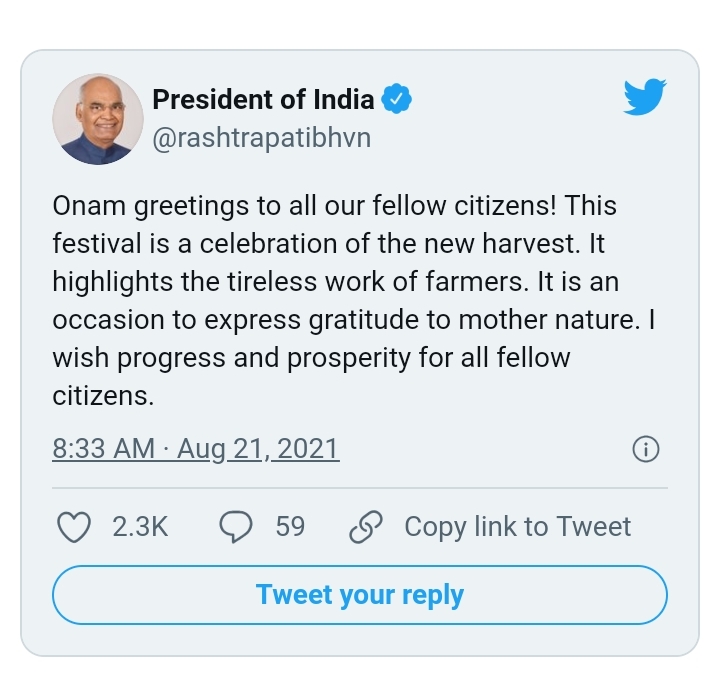Like the tweet with the heart icon

click(73, 527)
